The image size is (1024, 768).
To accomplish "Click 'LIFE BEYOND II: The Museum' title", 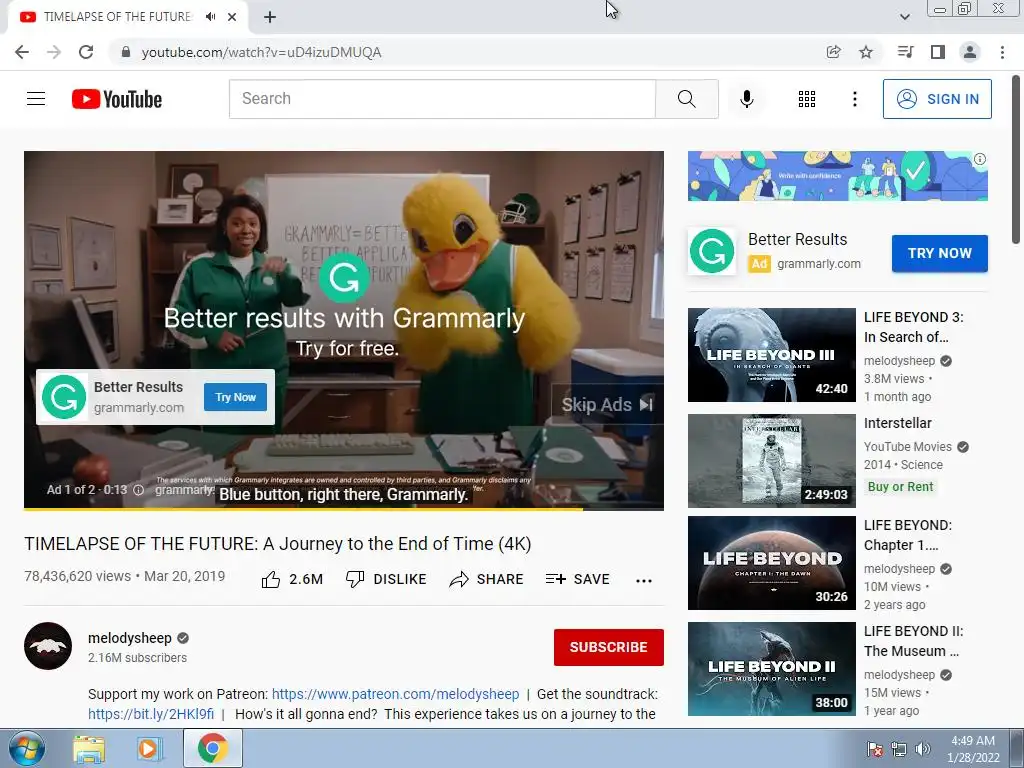I will (914, 641).
